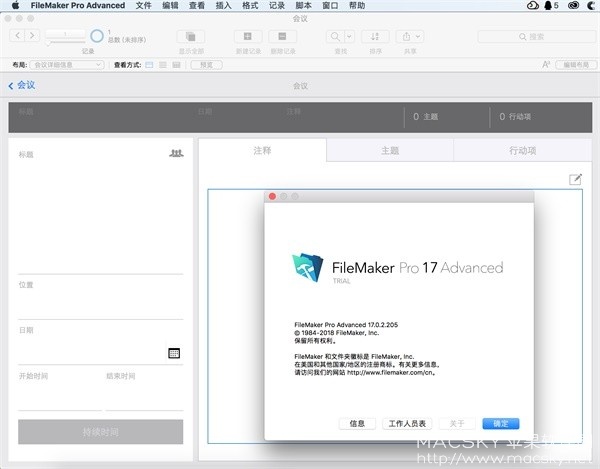The image size is (600, 469).
Task: Click the 0 主题 counter in header
Action: point(426,117)
